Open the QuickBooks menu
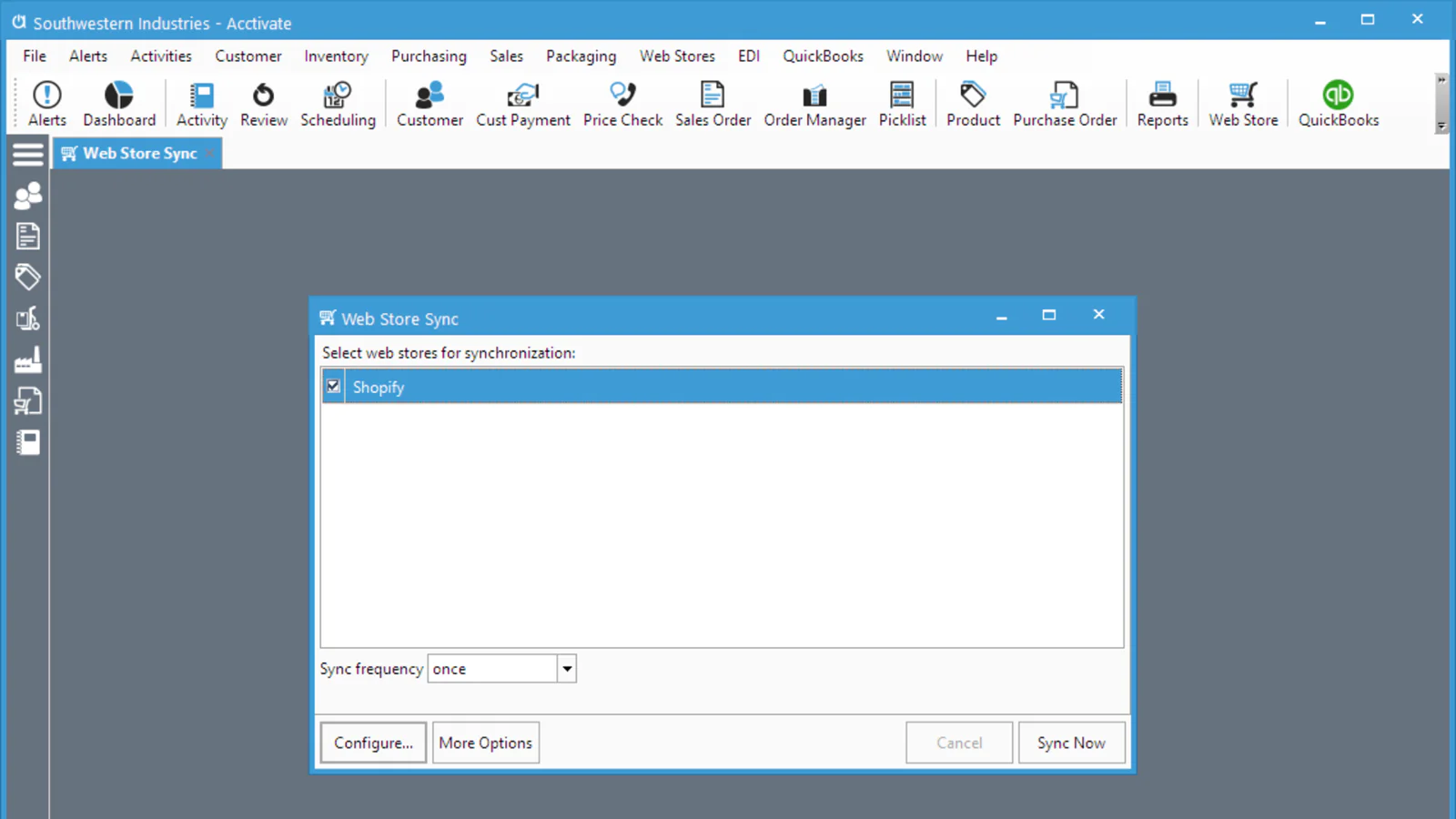The width and height of the screenshot is (1456, 819). coord(823,56)
